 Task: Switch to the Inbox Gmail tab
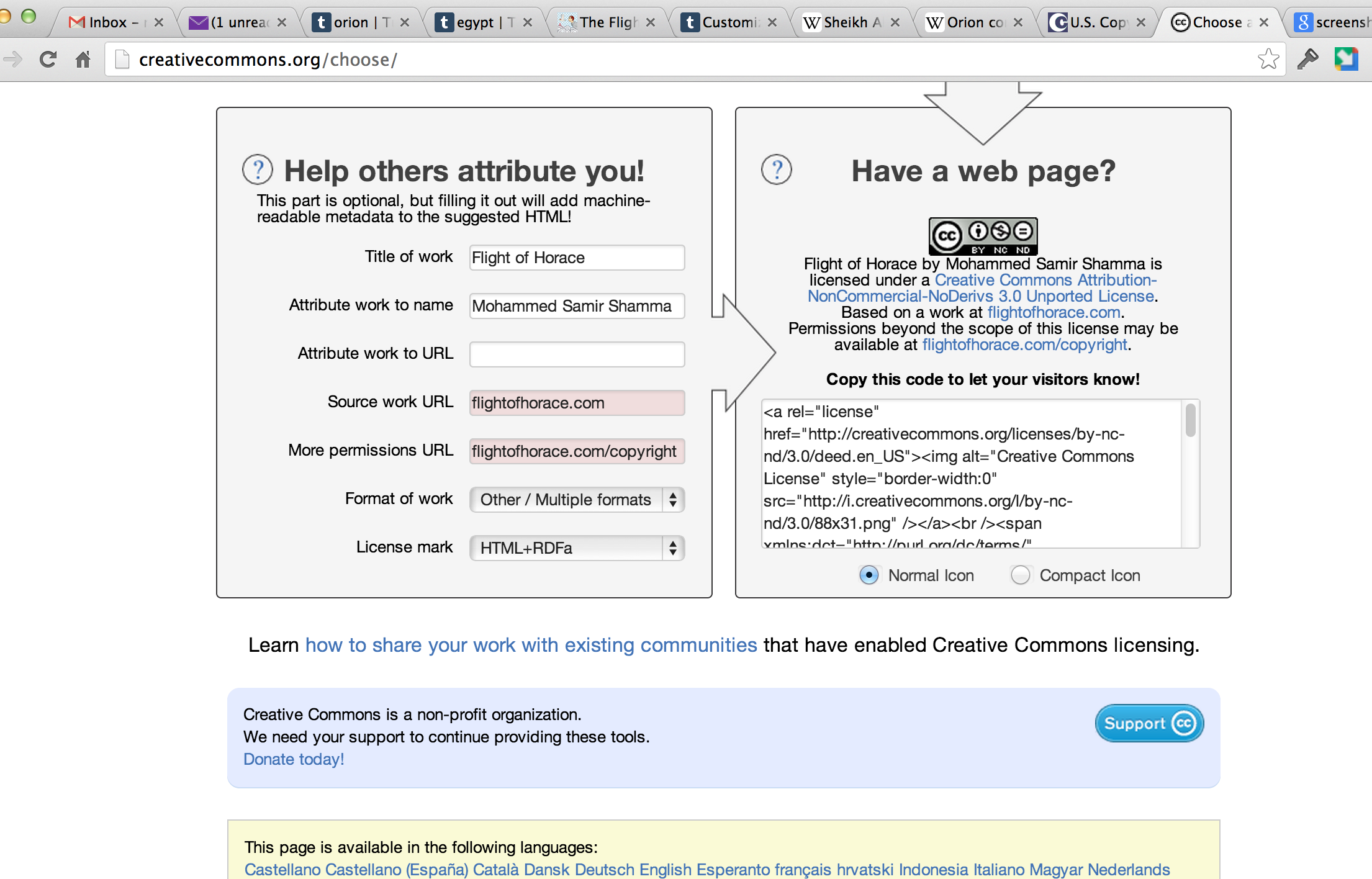(x=107, y=23)
